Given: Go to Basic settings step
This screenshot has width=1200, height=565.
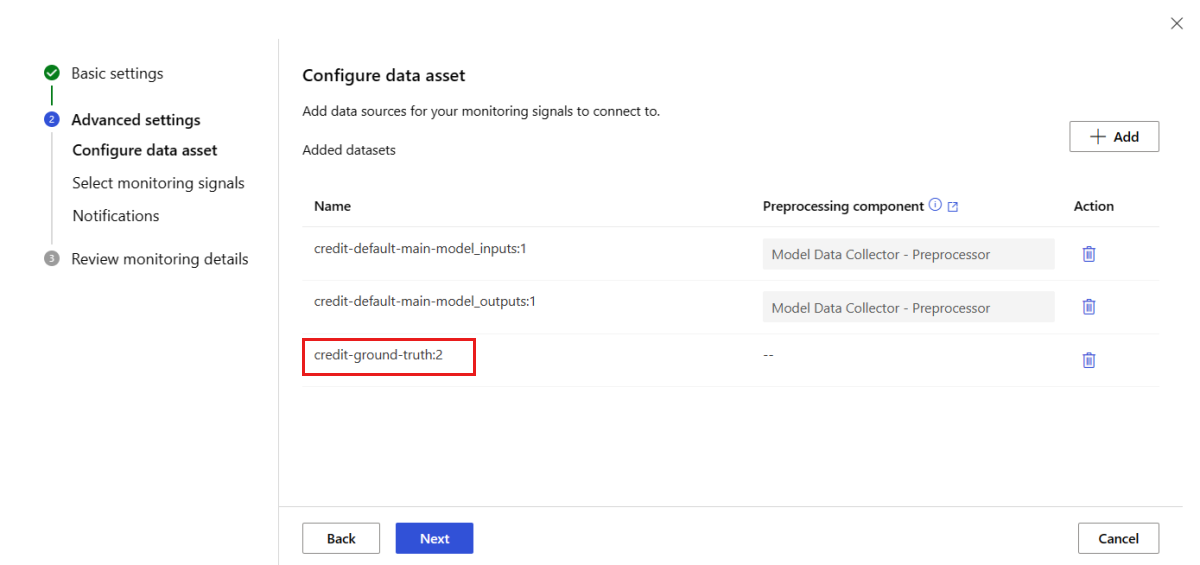Looking at the screenshot, I should coord(117,73).
